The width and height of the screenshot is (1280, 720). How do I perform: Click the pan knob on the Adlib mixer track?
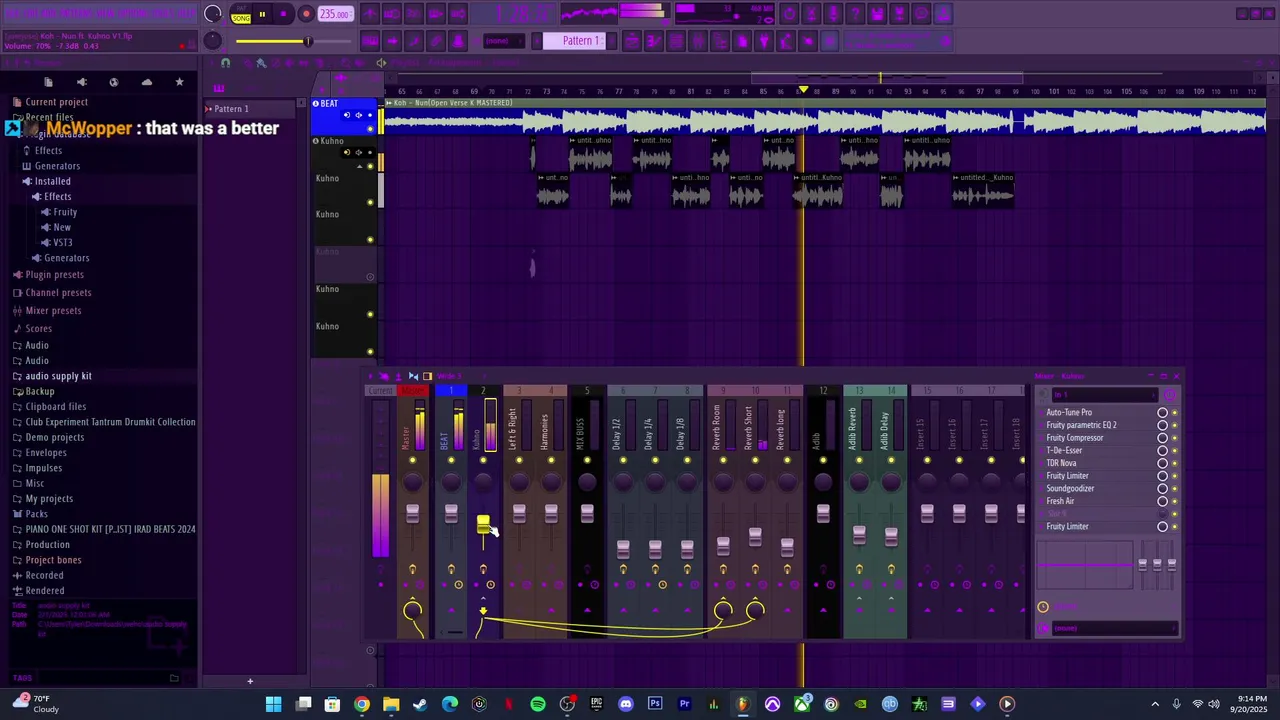point(823,482)
